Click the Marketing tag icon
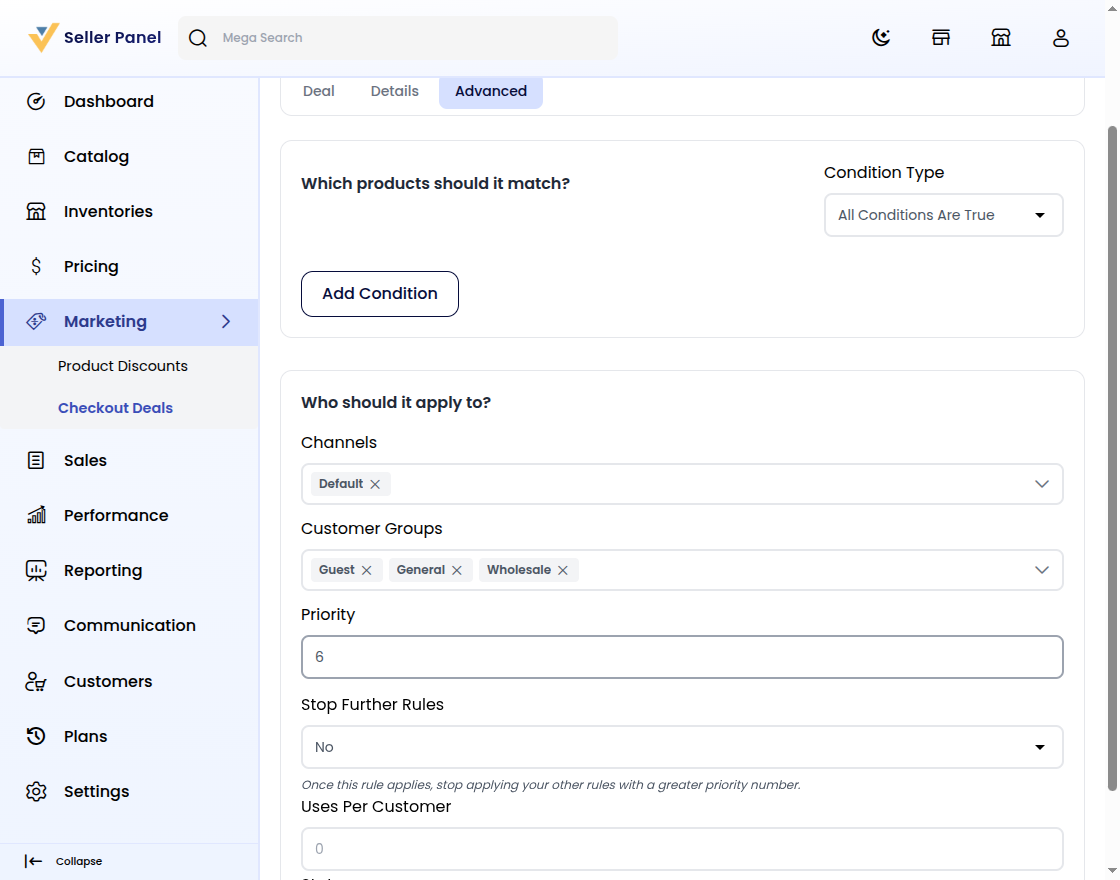Image resolution: width=1120 pixels, height=880 pixels. click(36, 321)
